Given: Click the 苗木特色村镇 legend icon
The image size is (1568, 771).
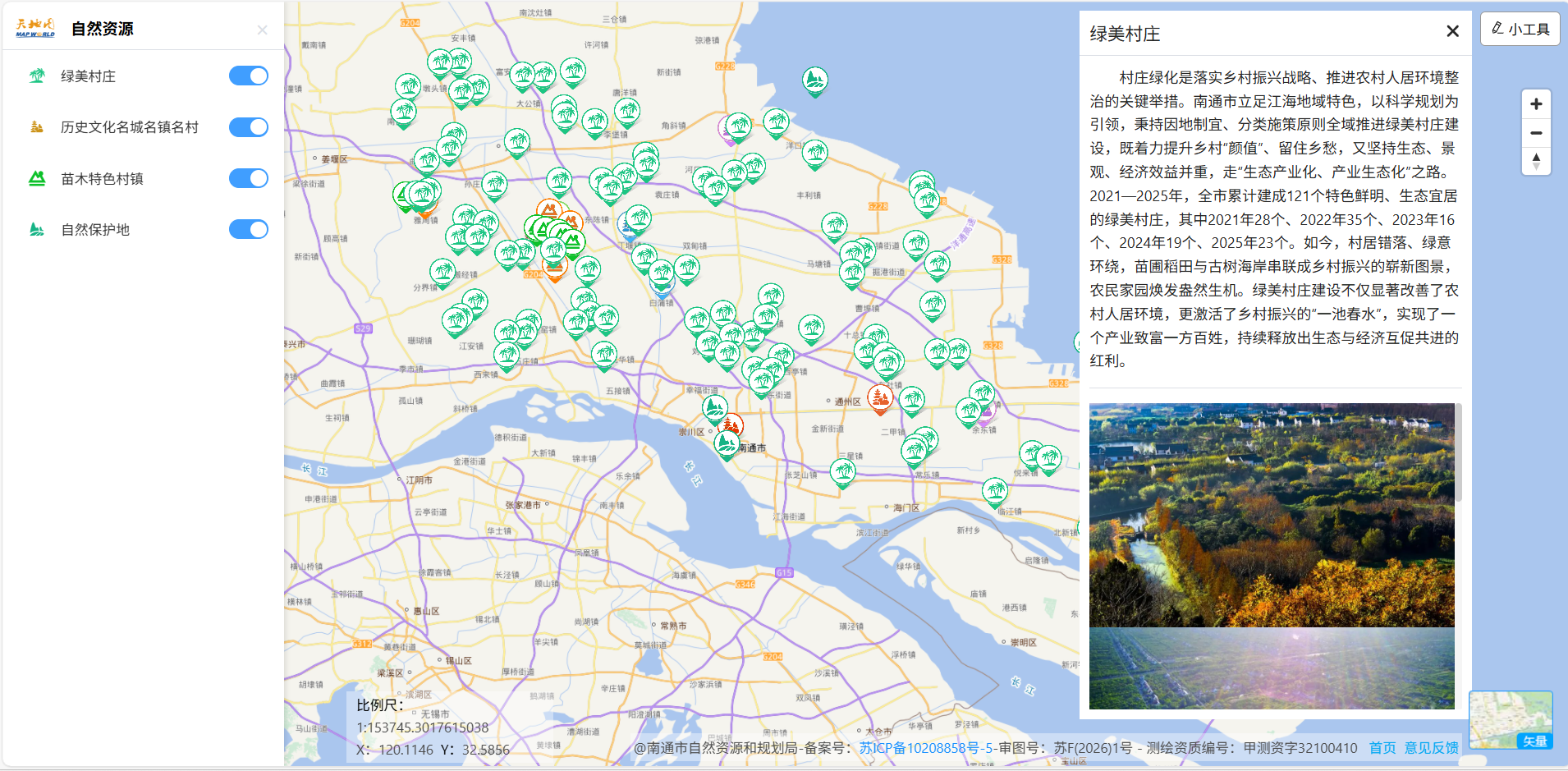Looking at the screenshot, I should (x=37, y=178).
